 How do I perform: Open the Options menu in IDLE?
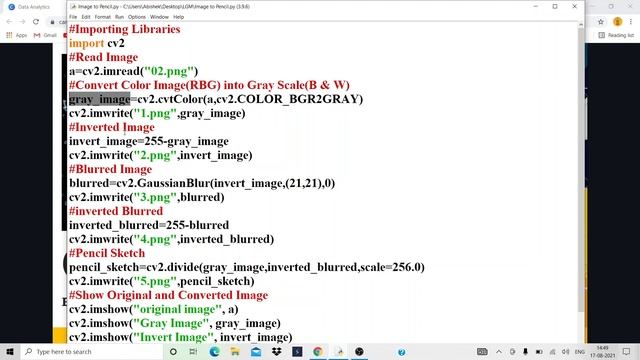pyautogui.click(x=137, y=17)
